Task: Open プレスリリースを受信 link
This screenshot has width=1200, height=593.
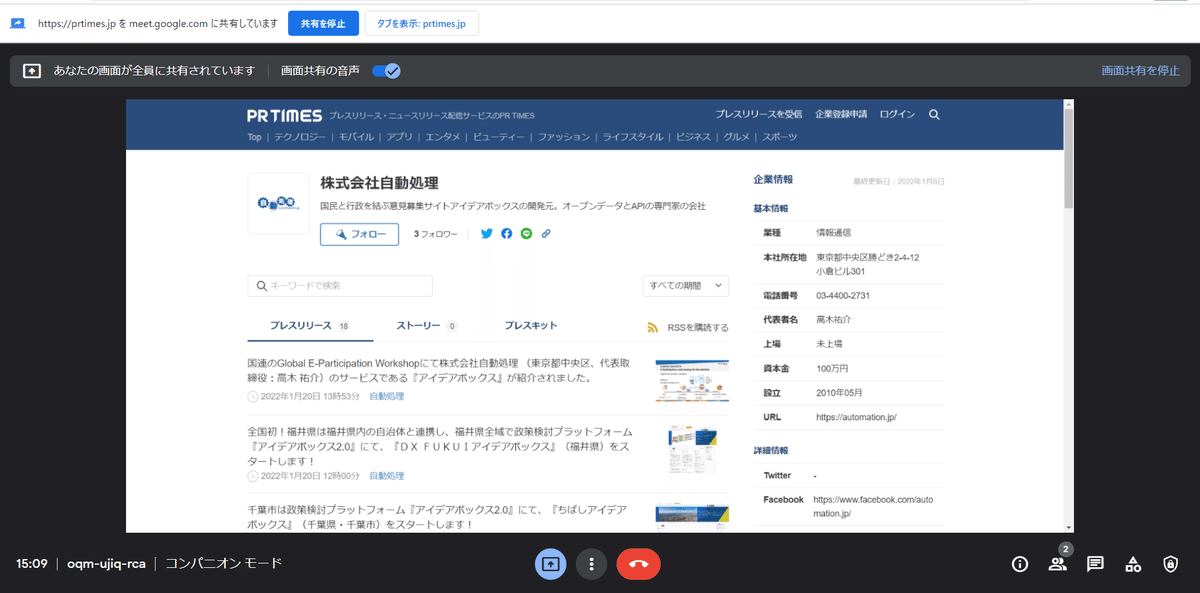Action: [759, 115]
